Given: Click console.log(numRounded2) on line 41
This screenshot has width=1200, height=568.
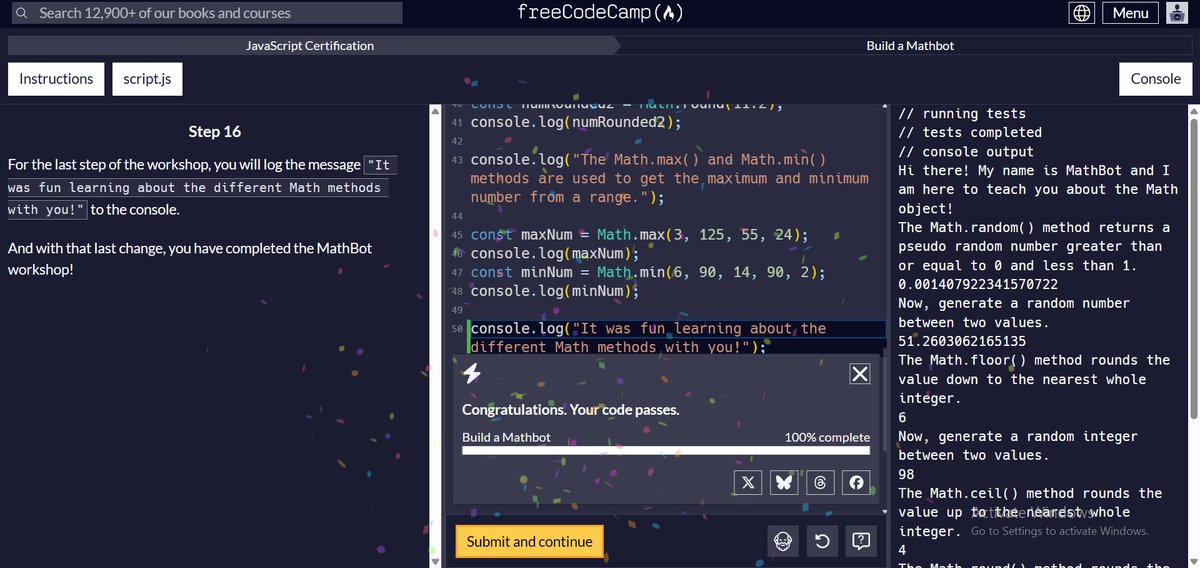Looking at the screenshot, I should click(x=575, y=122).
